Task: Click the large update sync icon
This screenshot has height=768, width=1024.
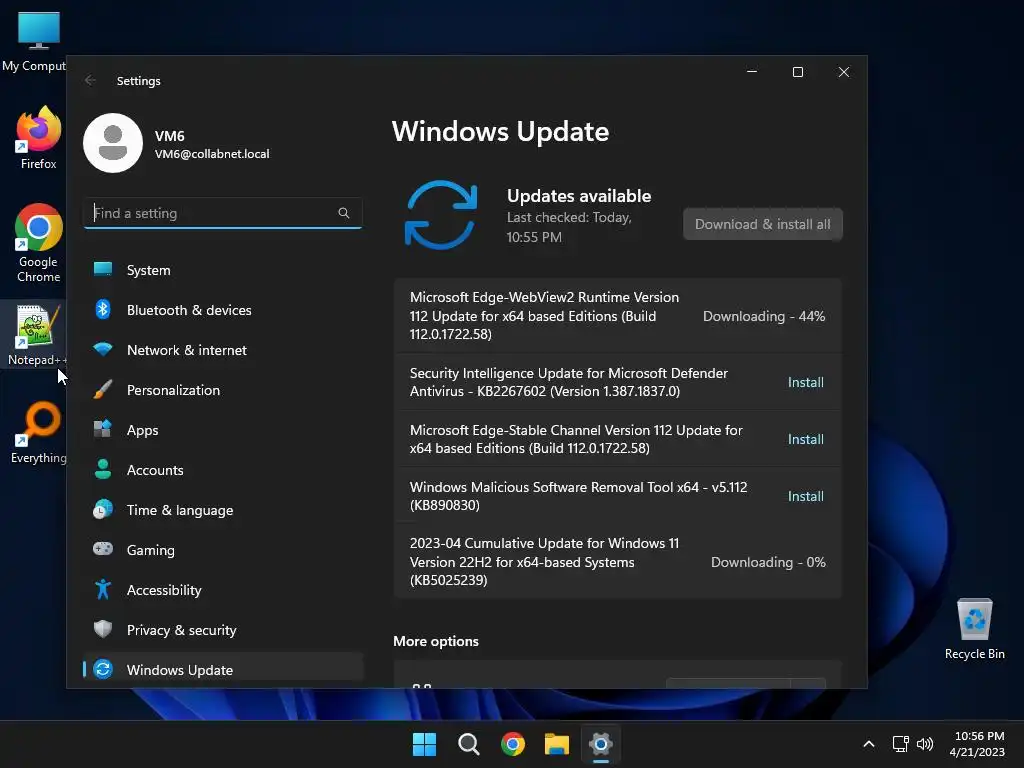Action: click(441, 216)
